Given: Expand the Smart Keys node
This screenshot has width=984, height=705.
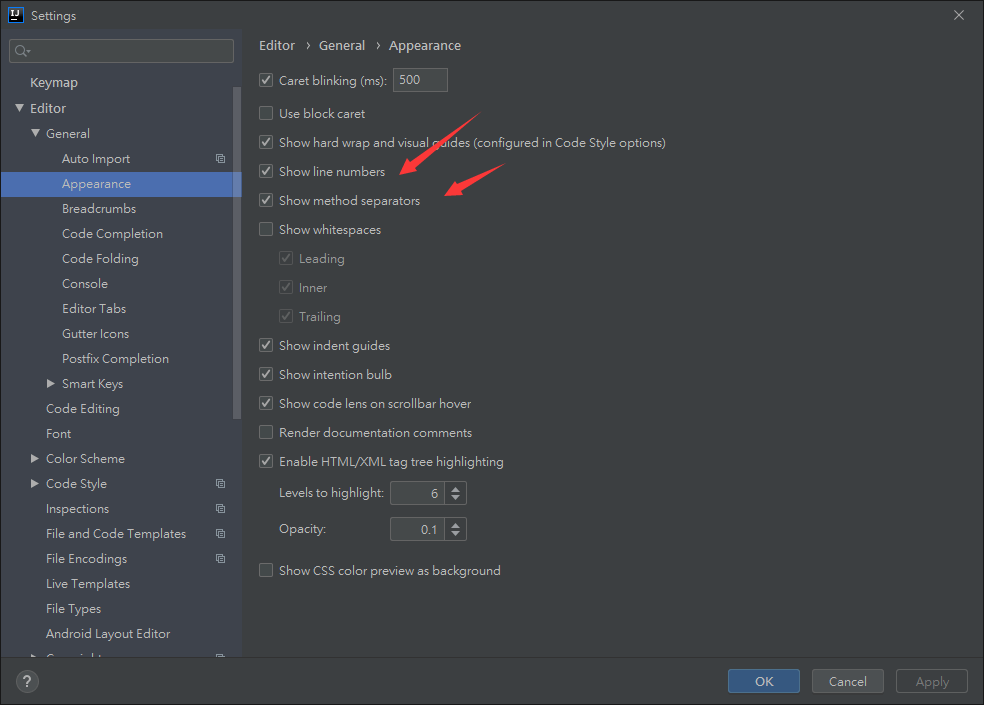Looking at the screenshot, I should 51,384.
